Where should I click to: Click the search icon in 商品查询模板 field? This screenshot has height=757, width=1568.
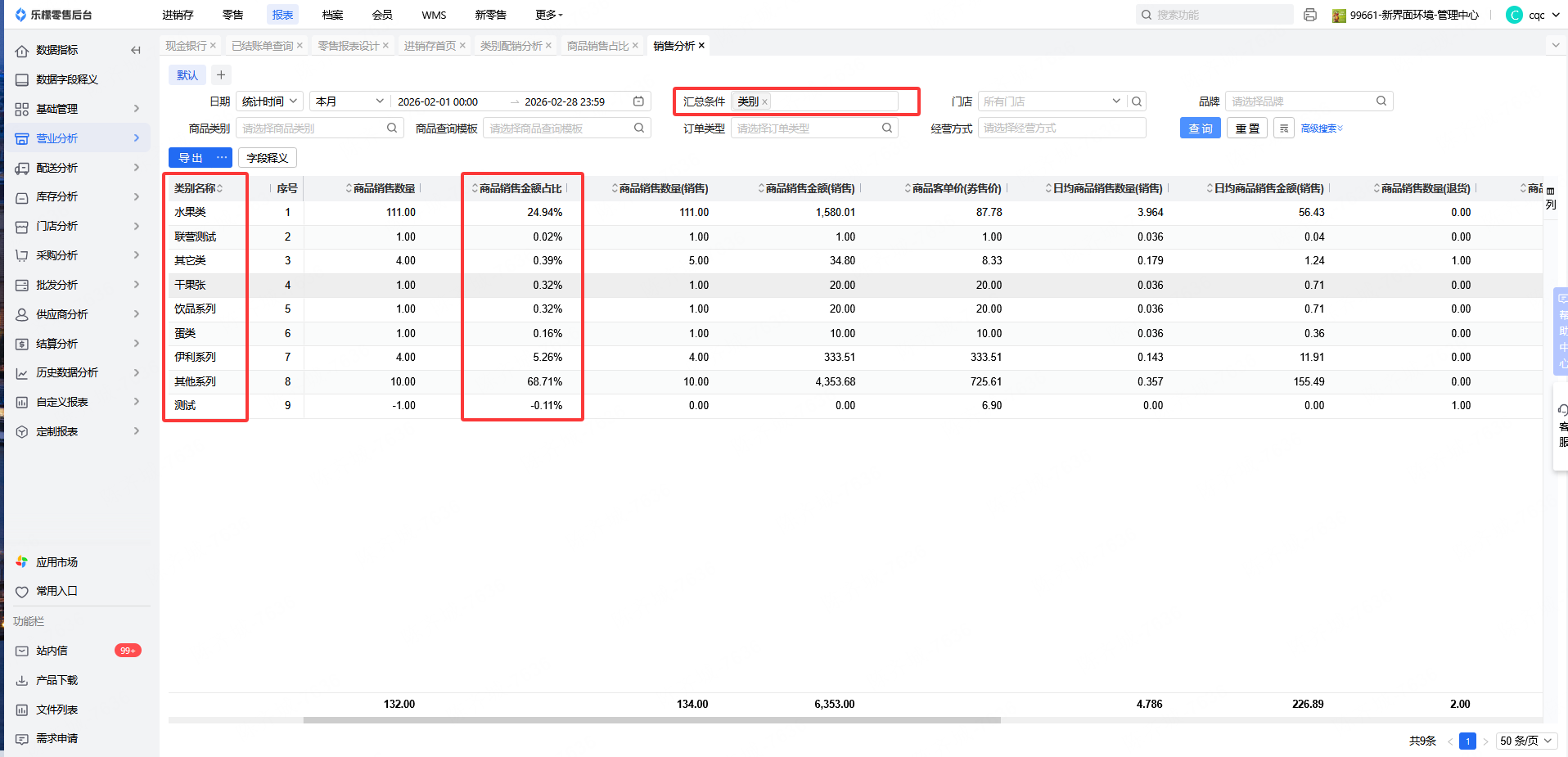639,128
